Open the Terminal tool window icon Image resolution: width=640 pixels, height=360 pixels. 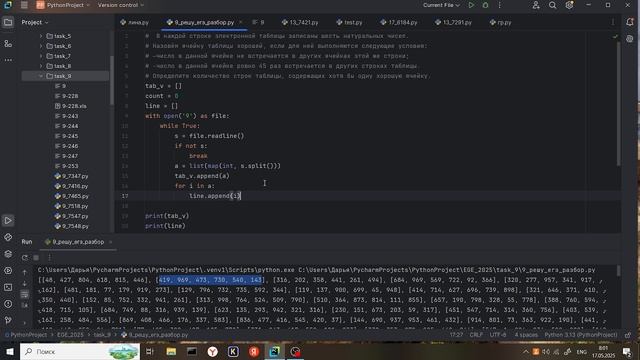coord(8,287)
